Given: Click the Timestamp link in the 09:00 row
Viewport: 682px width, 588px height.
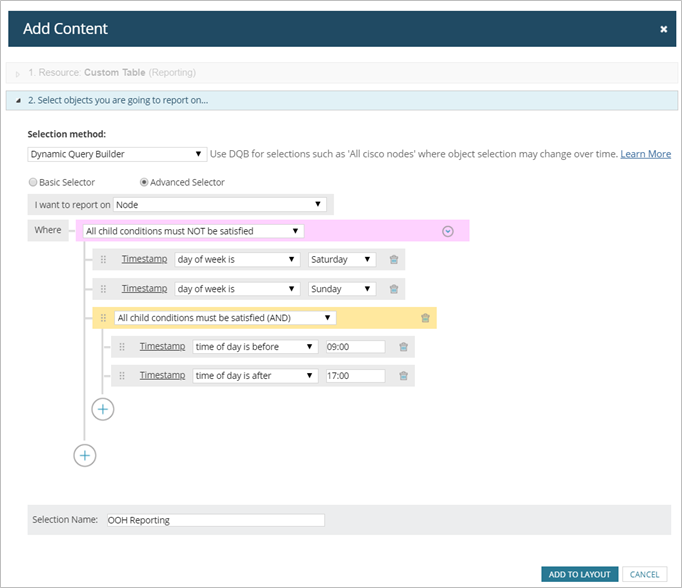Looking at the screenshot, I should pyautogui.click(x=162, y=347).
